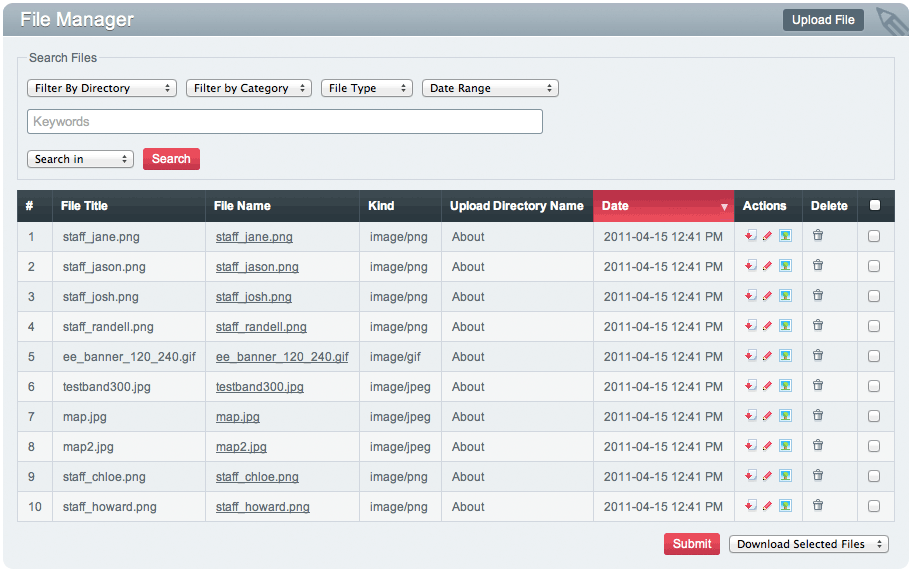This screenshot has width=912, height=571.
Task: Edit staff_randell.png with the pencil icon
Action: (768, 326)
